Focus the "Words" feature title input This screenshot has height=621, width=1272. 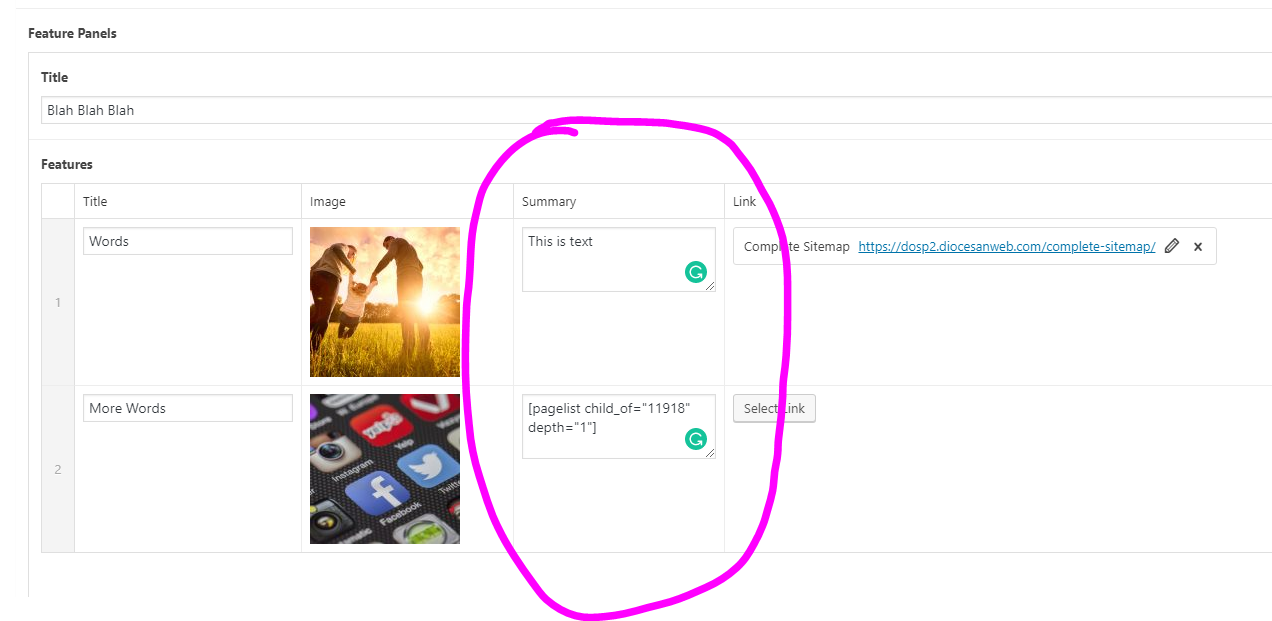coord(188,241)
